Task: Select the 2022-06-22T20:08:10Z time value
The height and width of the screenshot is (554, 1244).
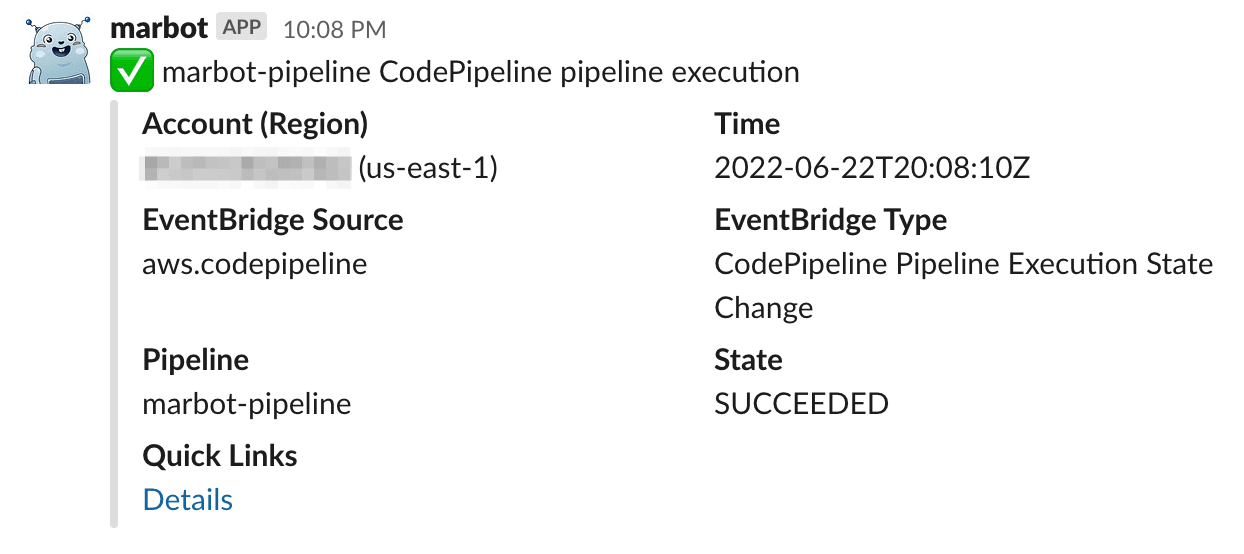Action: 872,168
